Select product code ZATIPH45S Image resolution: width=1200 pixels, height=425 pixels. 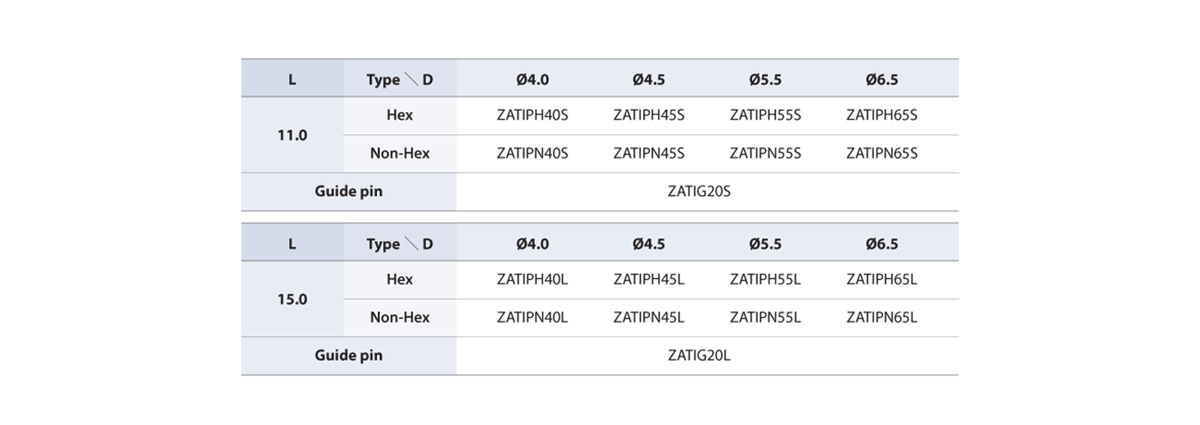point(649,115)
